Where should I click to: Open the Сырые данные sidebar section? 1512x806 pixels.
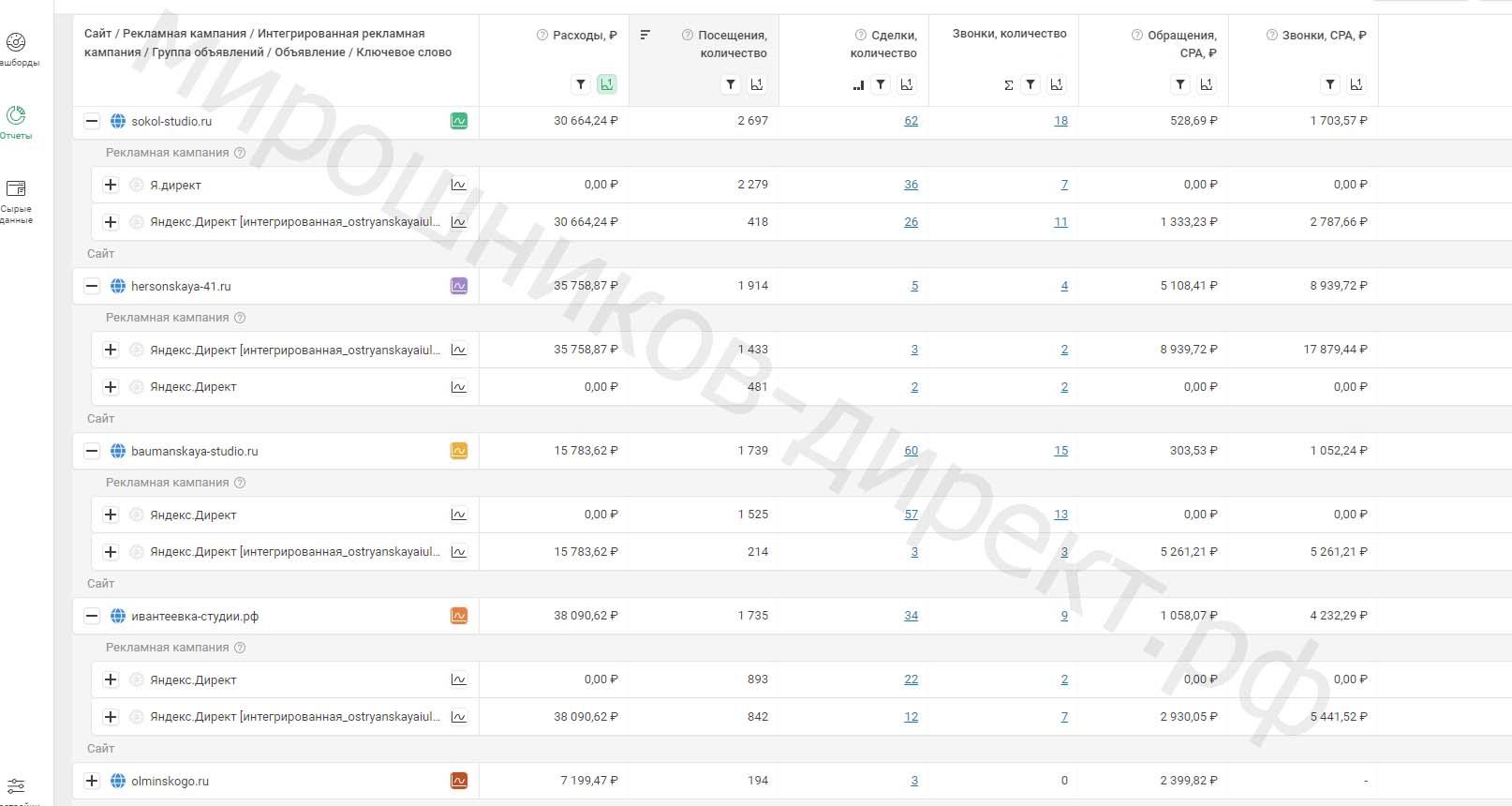16,201
